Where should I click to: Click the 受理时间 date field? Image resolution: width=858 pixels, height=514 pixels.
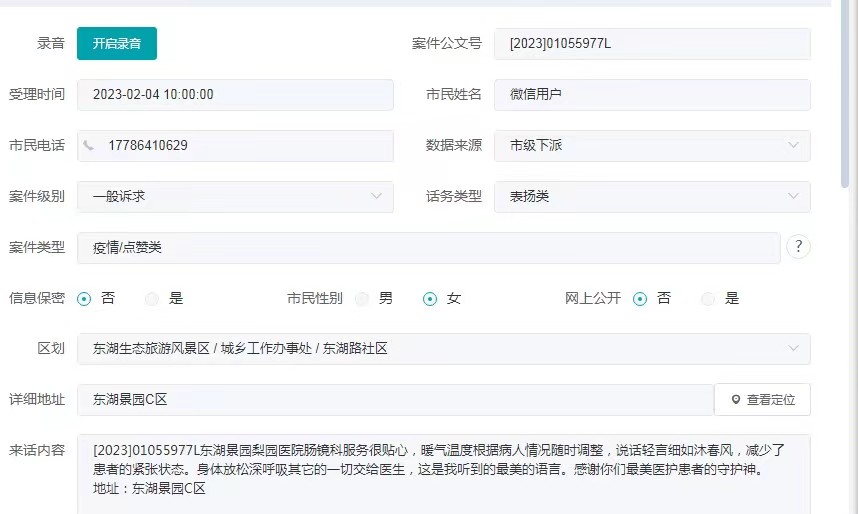point(235,95)
